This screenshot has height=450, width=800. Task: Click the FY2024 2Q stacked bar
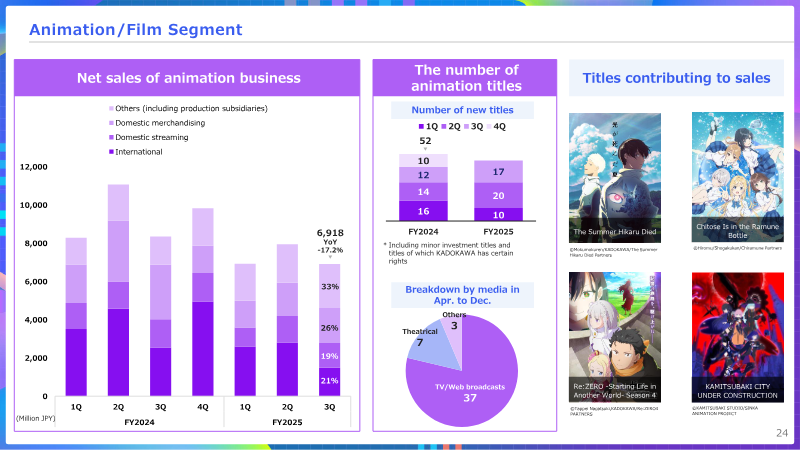118,290
